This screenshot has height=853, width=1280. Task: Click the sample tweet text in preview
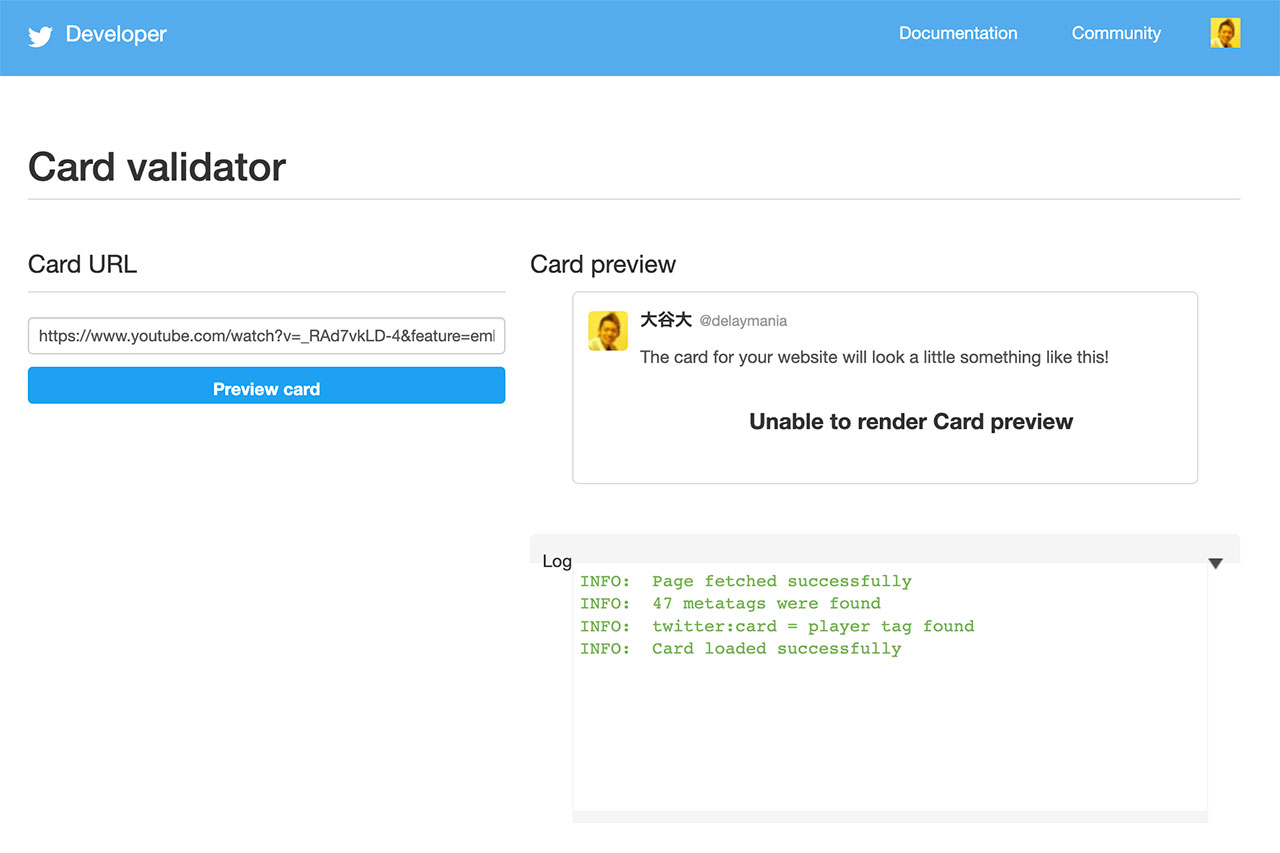click(873, 357)
